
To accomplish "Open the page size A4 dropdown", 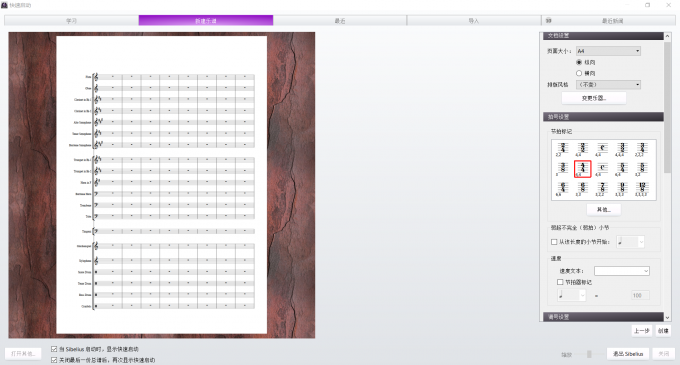I will (x=608, y=51).
